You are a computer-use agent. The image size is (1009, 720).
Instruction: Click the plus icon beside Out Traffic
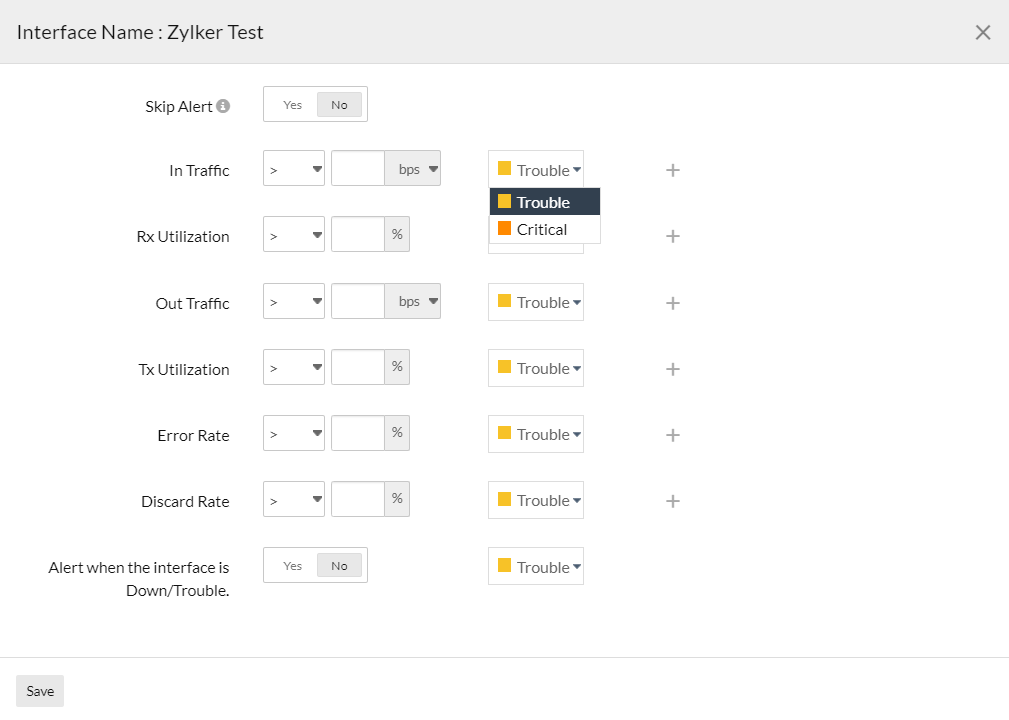(672, 302)
